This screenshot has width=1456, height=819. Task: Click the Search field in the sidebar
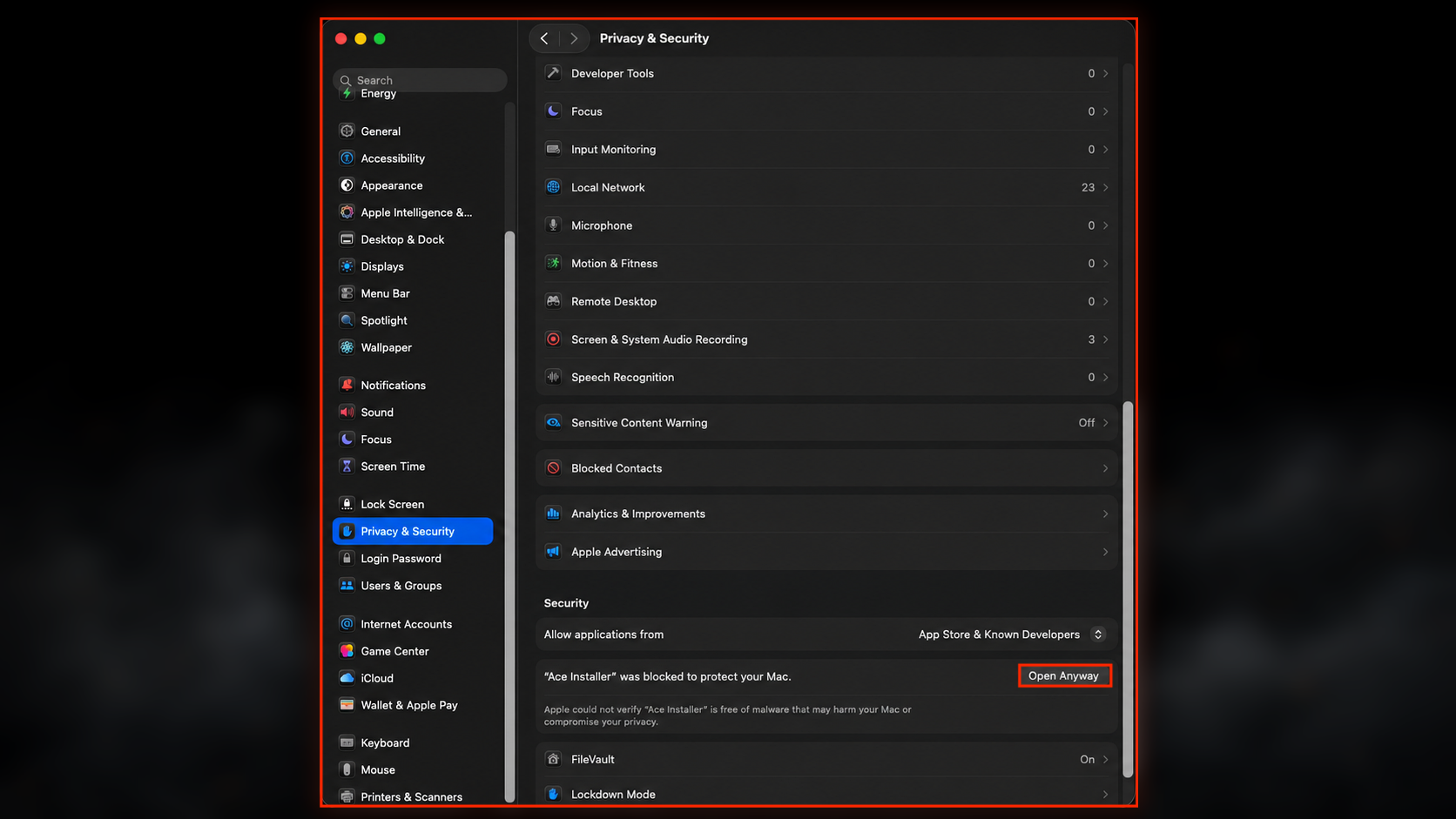click(x=420, y=80)
